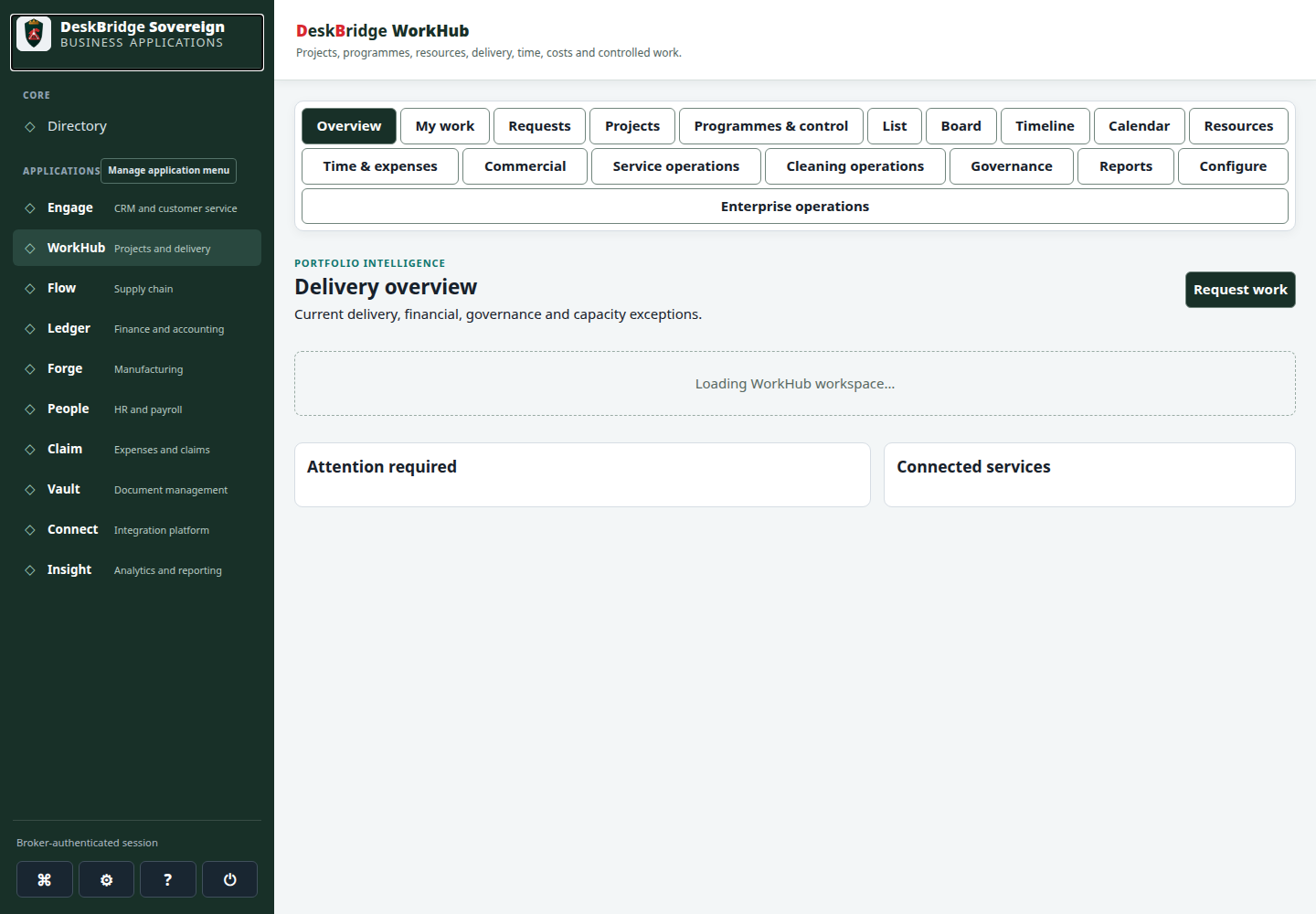Click the 'Attention required' card heading
This screenshot has height=914, width=1316.
pos(382,467)
